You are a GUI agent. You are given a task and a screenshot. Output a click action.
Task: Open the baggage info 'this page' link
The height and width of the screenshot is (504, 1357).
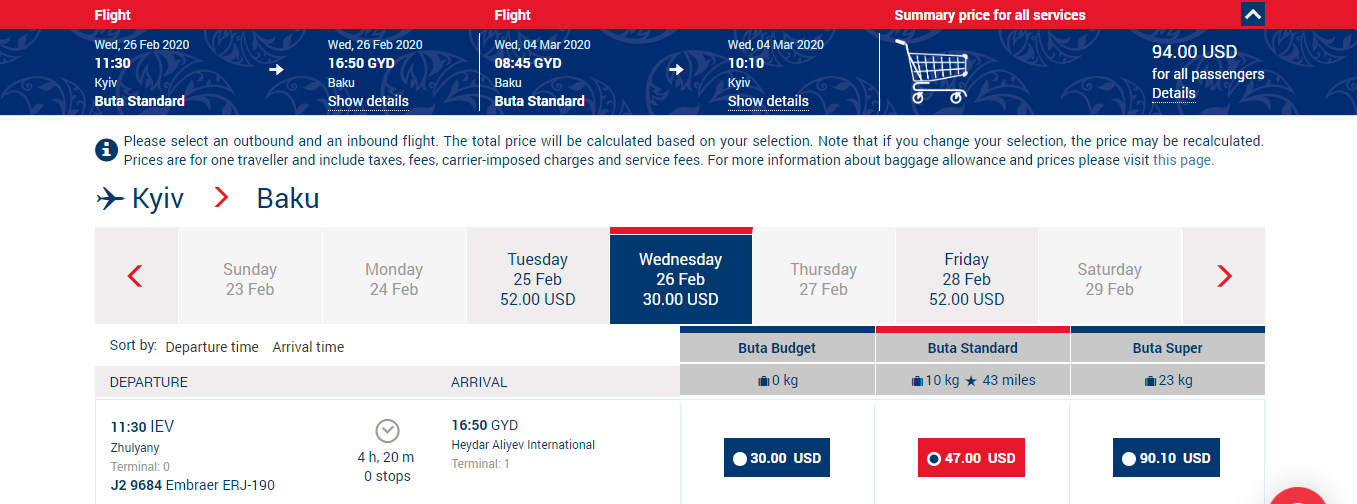click(1183, 160)
